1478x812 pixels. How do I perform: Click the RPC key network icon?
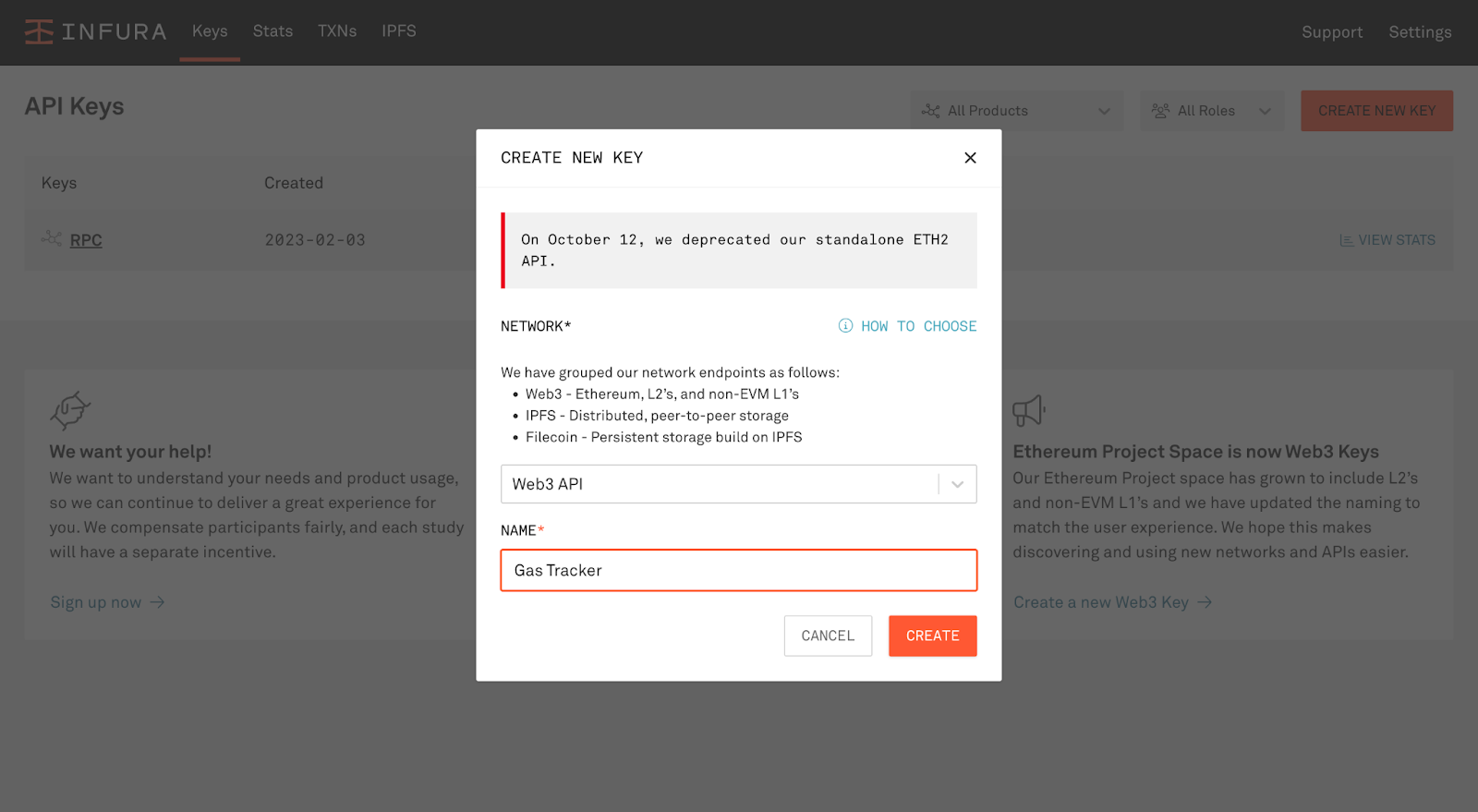coord(52,238)
